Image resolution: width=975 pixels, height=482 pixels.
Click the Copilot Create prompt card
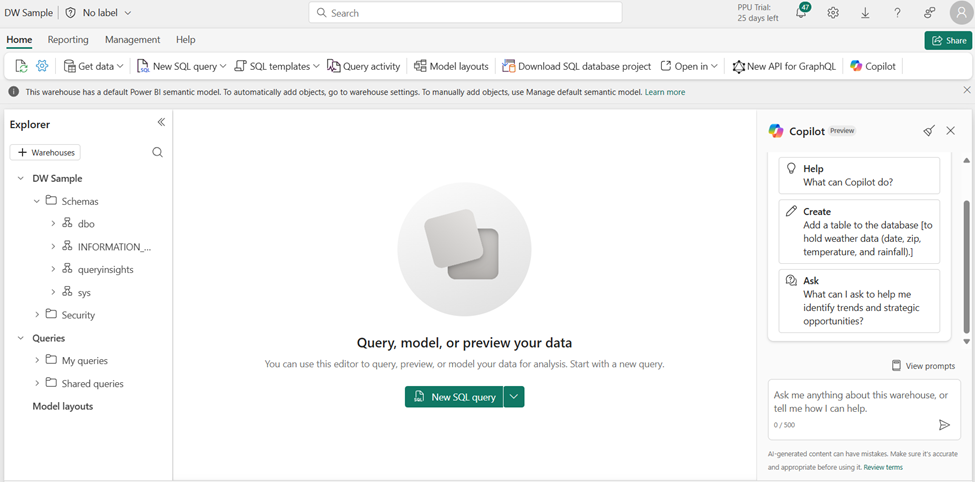point(859,231)
